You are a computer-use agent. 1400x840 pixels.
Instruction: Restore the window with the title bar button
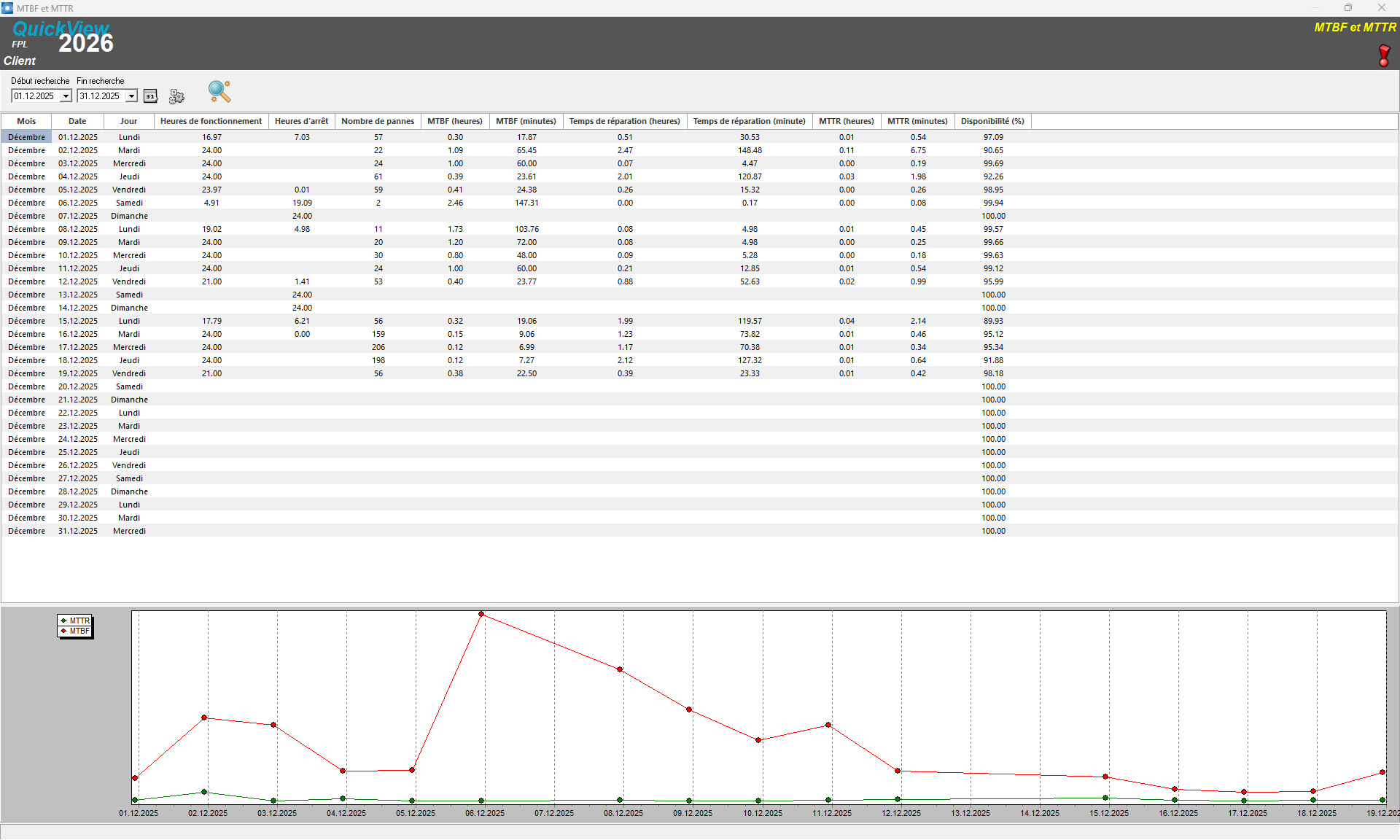click(x=1348, y=8)
